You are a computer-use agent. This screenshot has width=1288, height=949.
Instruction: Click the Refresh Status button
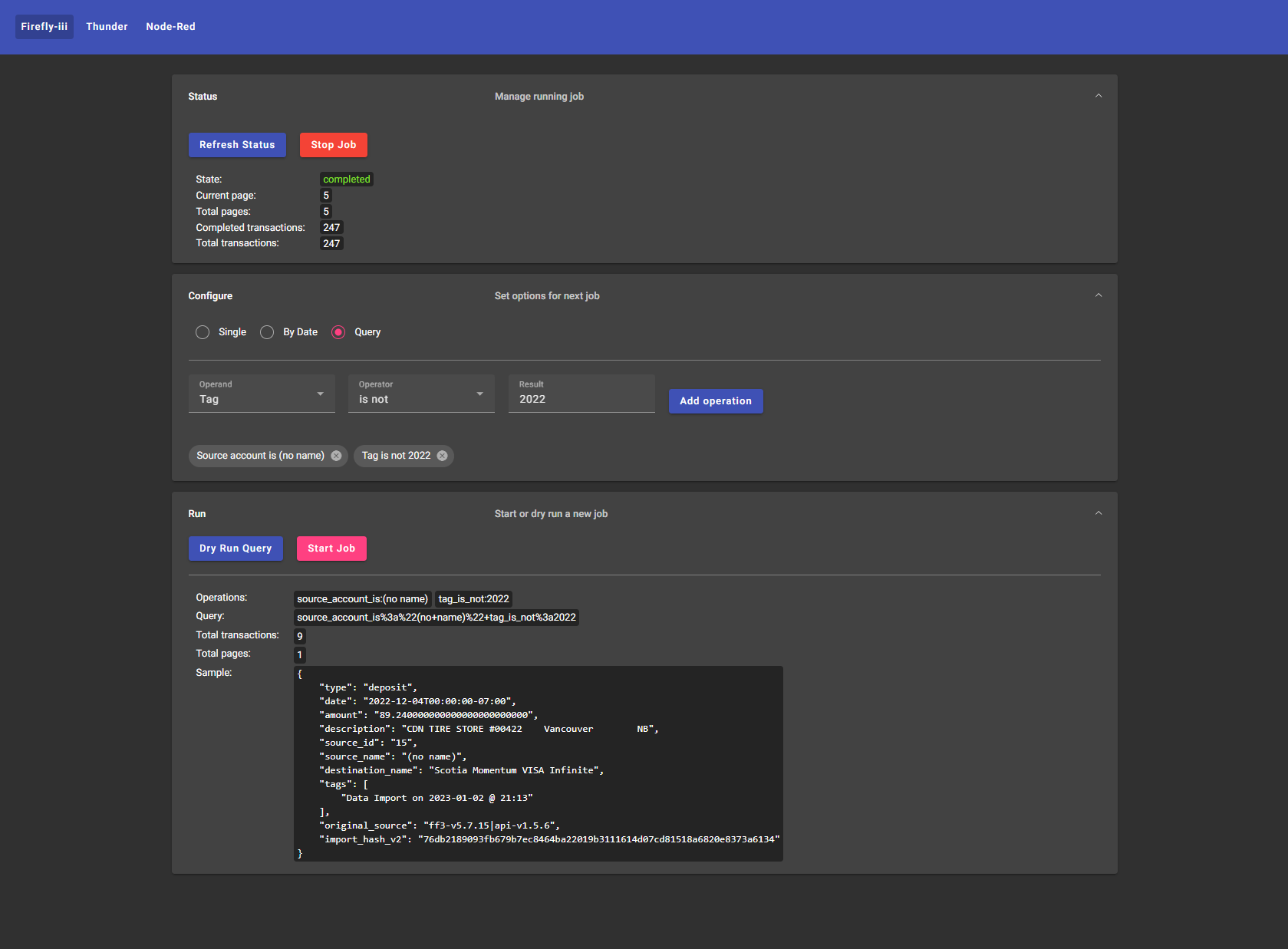coord(237,145)
